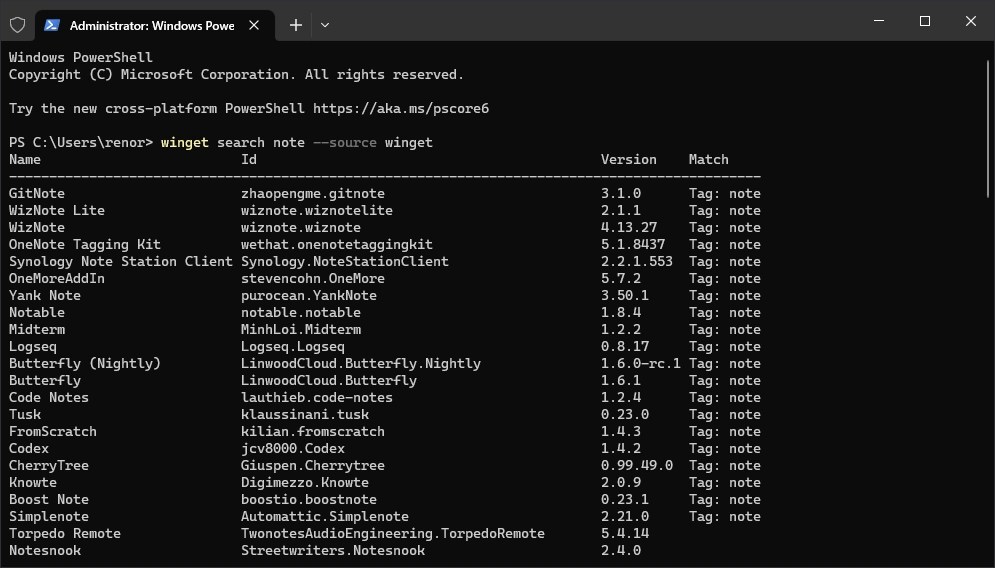Click 'Synology Note Station Client' name
The width and height of the screenshot is (995, 568).
121,261
